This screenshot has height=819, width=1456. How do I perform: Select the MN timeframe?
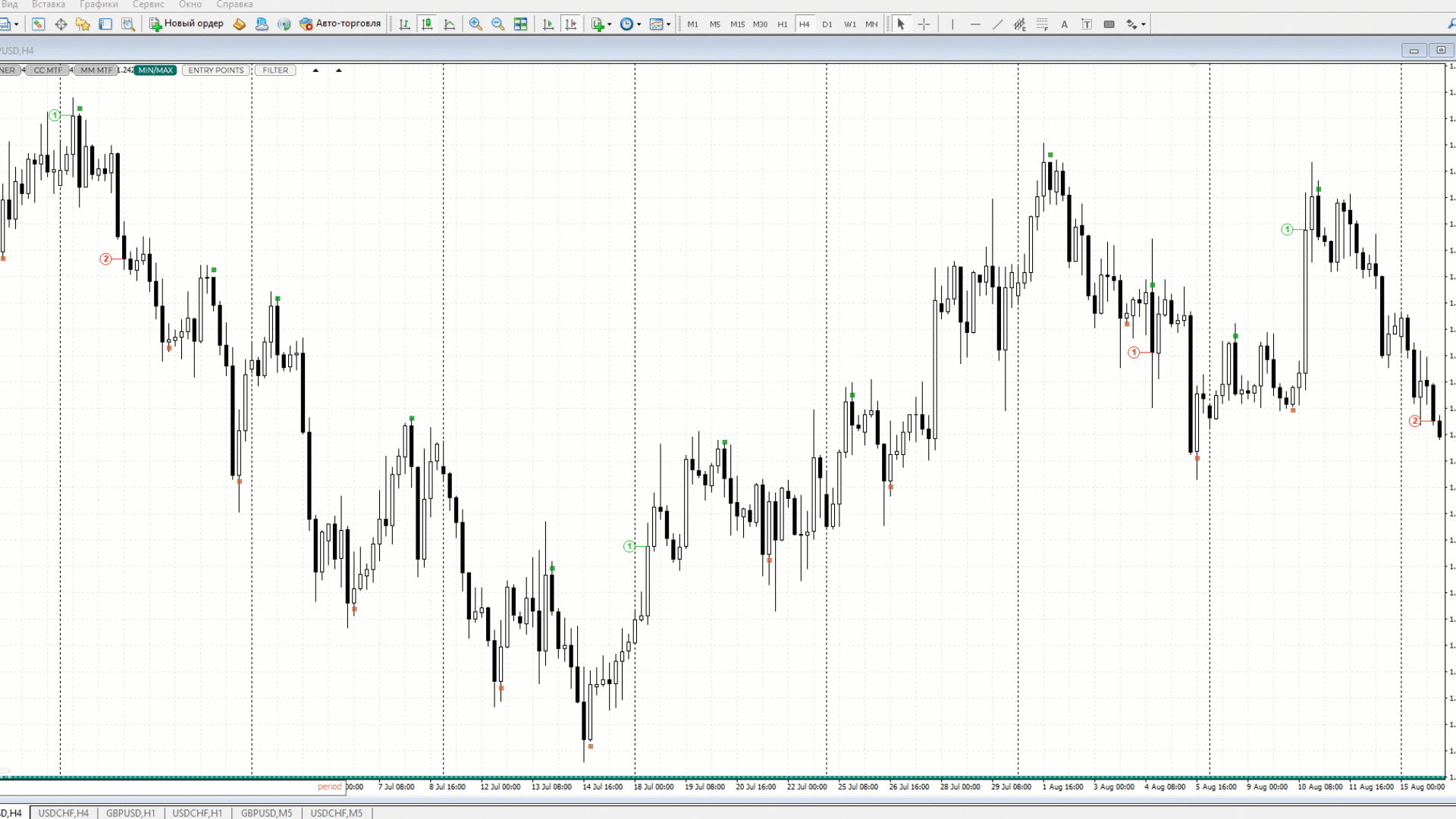(871, 24)
